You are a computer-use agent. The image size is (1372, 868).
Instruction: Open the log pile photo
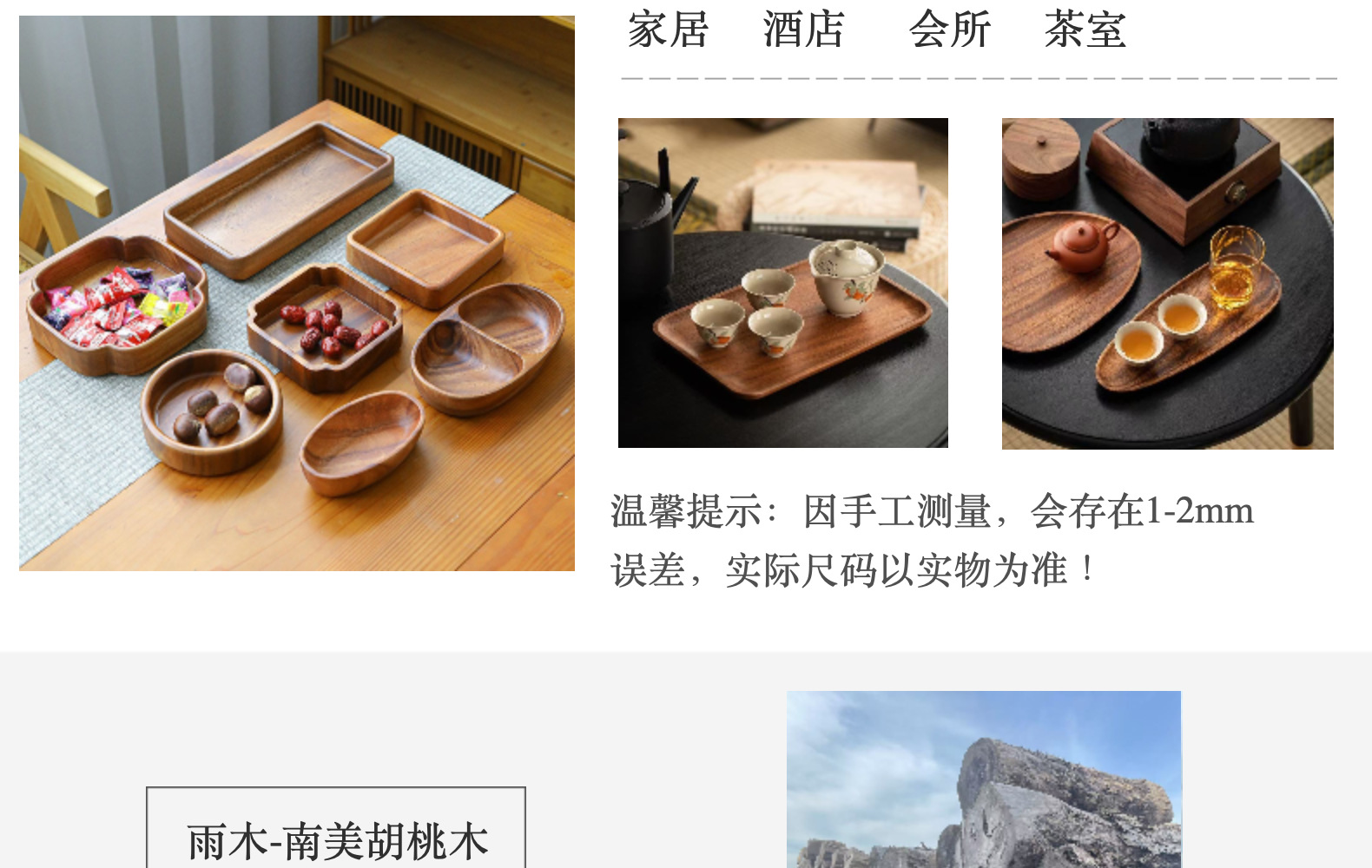984,779
